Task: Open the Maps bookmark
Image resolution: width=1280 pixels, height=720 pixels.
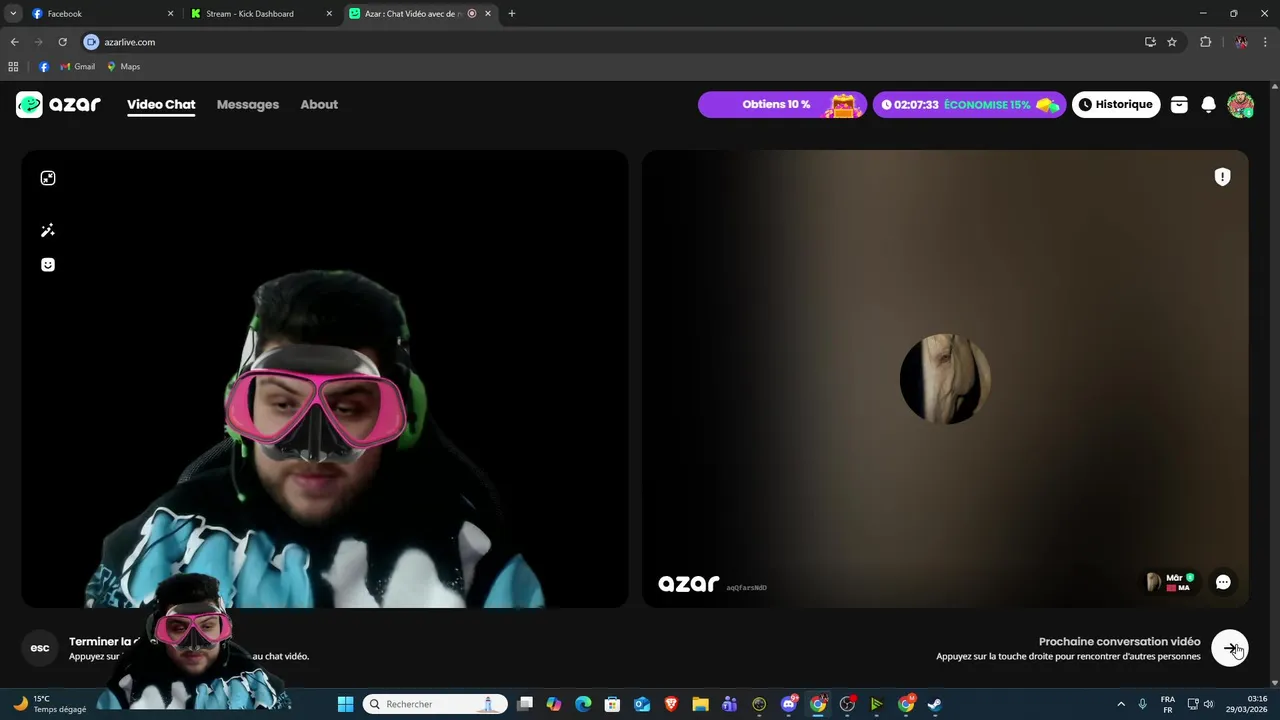Action: tap(124, 67)
